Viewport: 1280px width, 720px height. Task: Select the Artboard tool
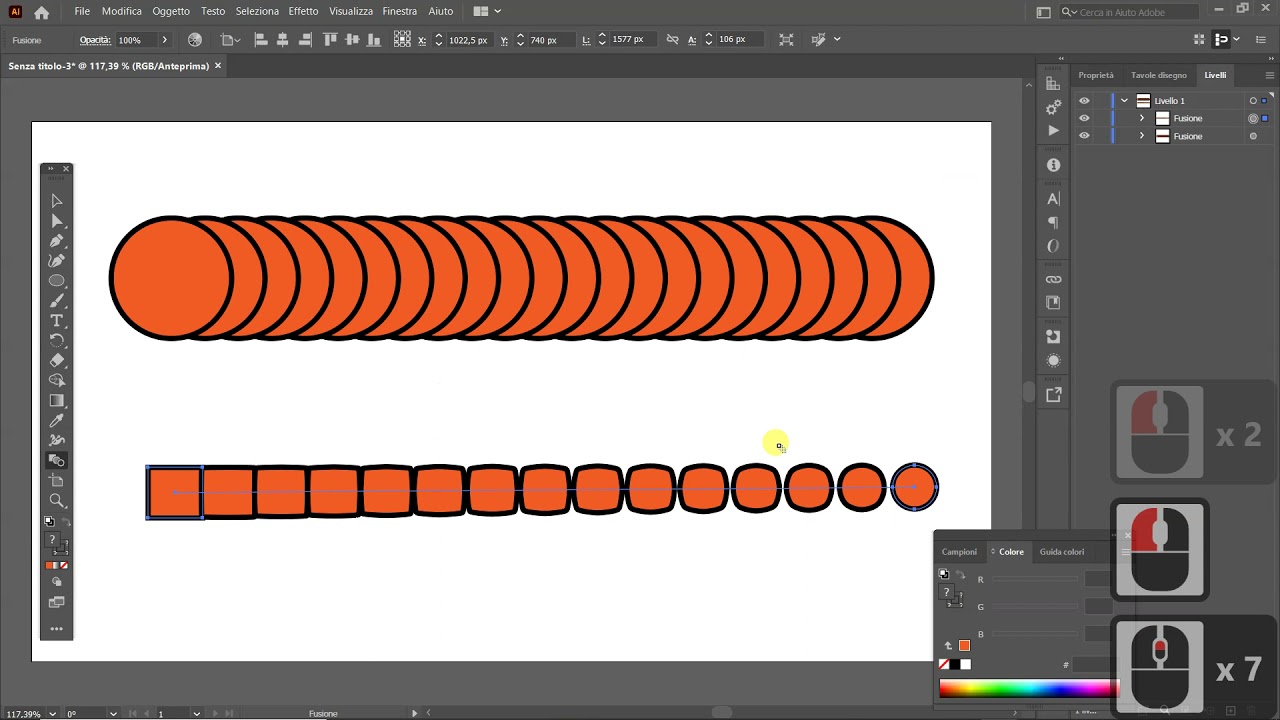[57, 481]
